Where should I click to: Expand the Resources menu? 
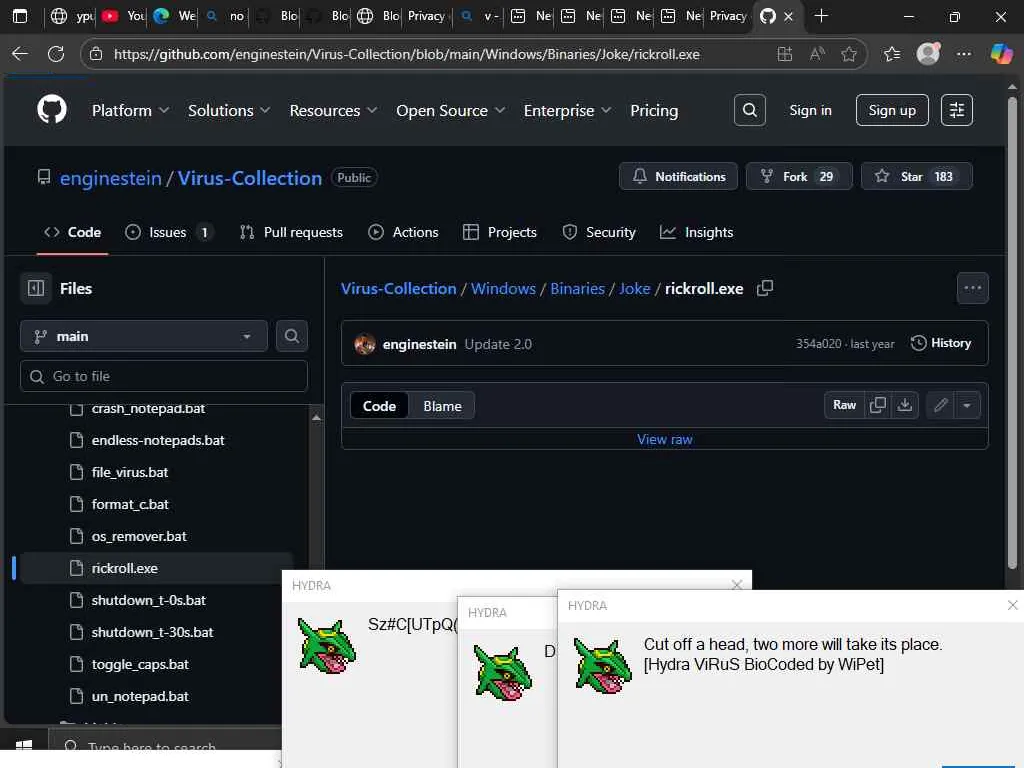(333, 111)
